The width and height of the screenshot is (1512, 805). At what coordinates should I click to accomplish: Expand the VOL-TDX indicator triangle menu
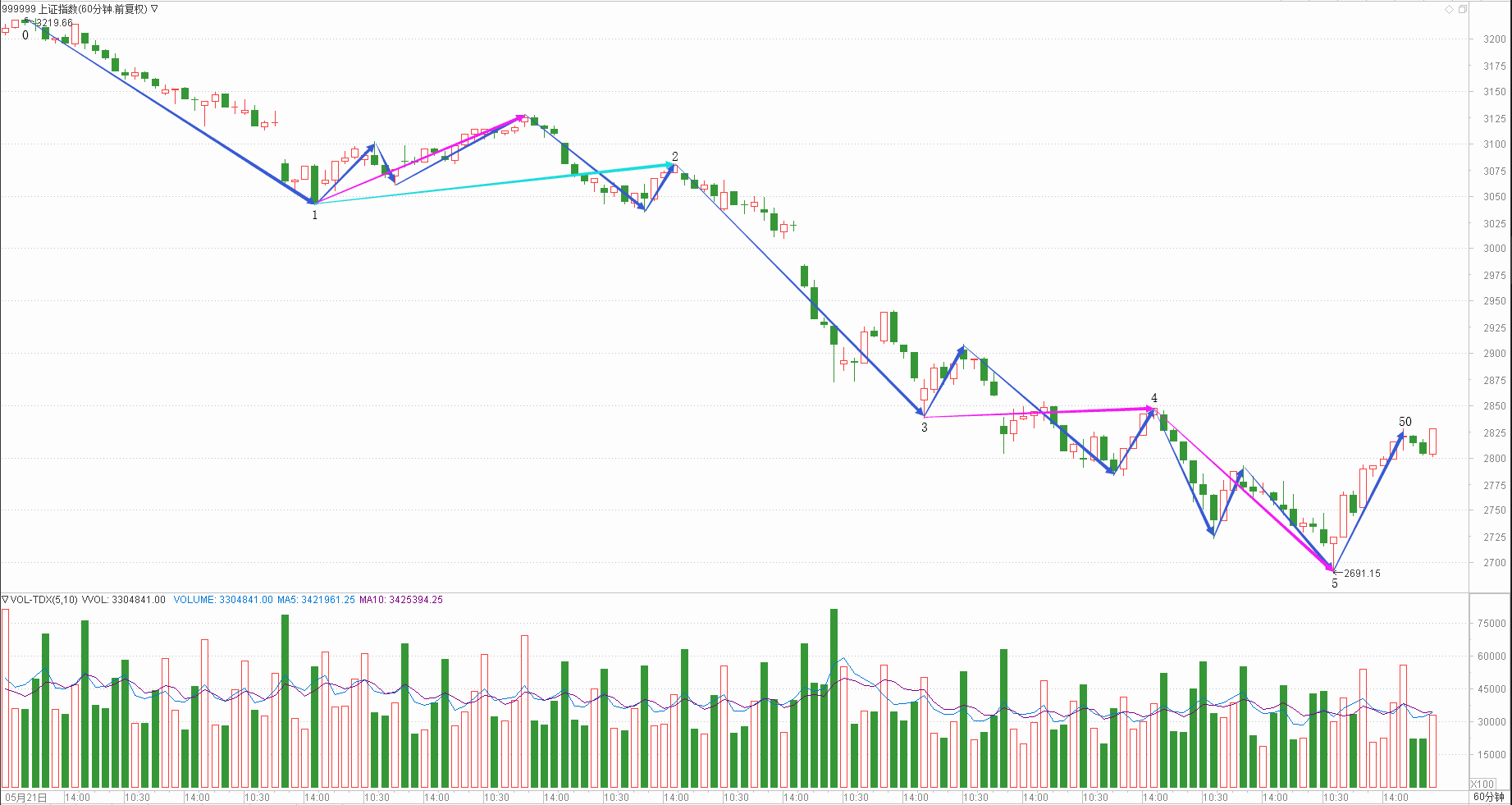[x=5, y=600]
